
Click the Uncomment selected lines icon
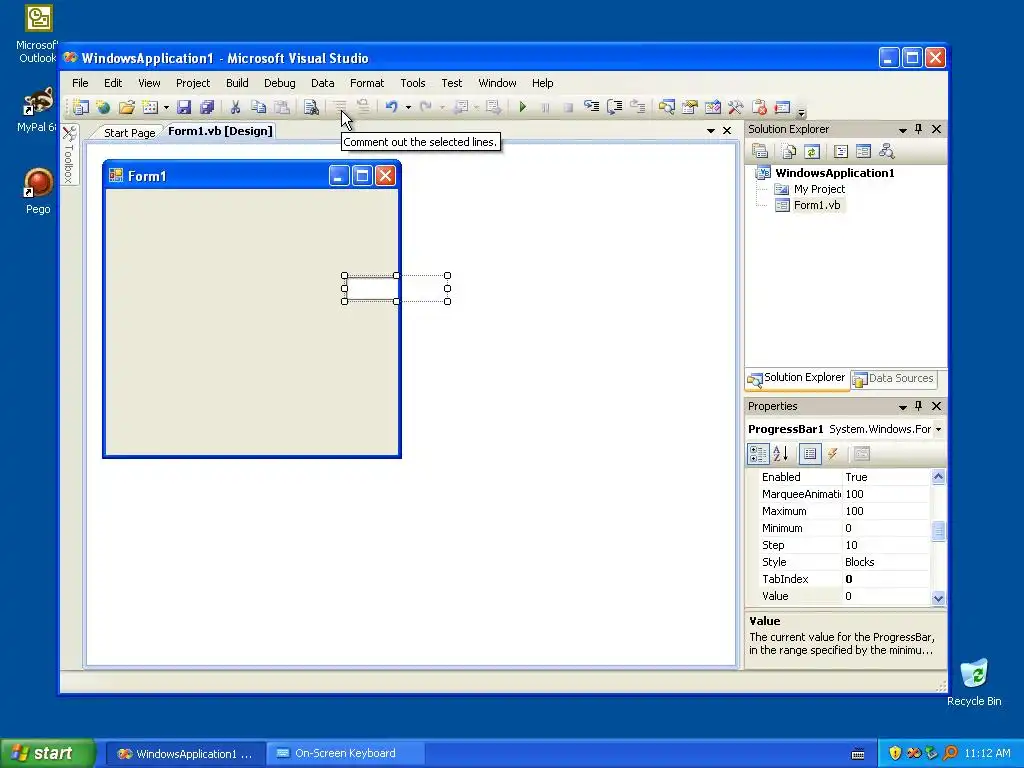coord(362,107)
